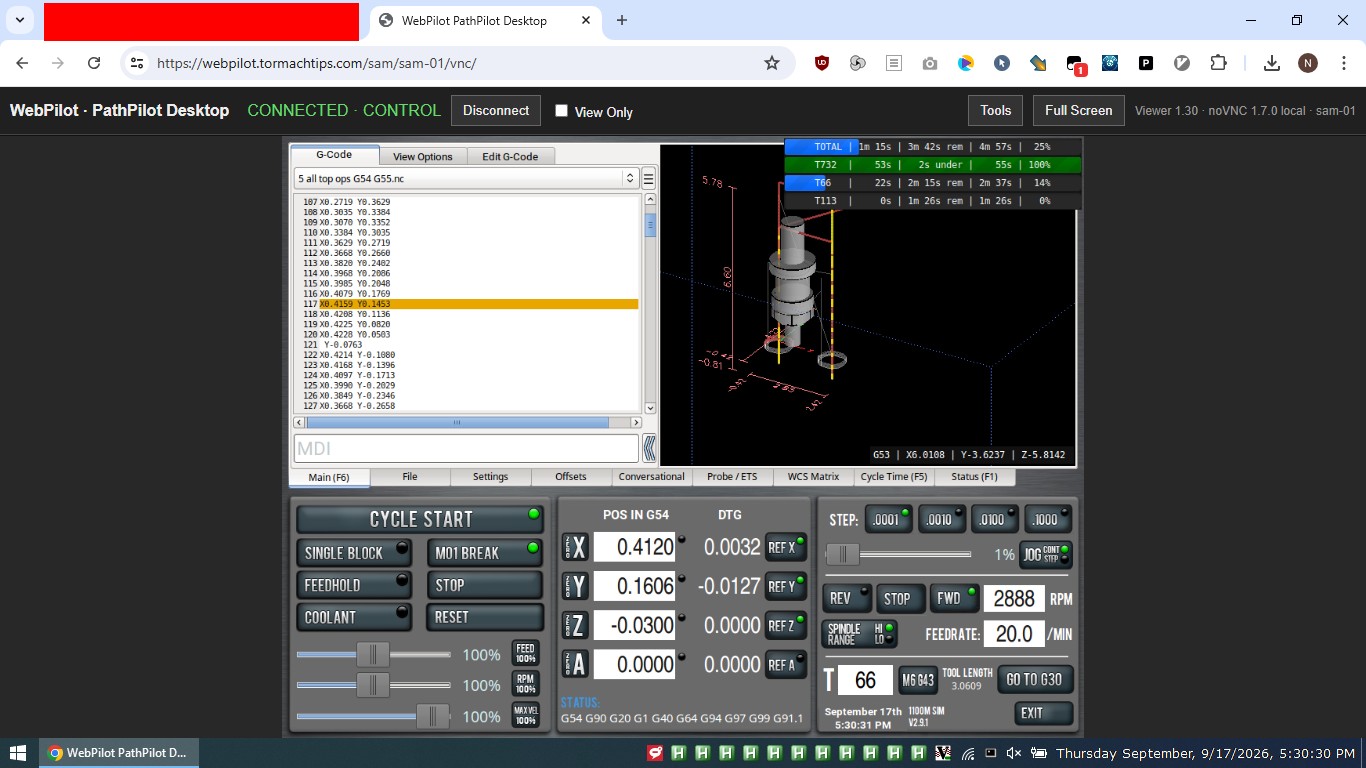The width and height of the screenshot is (1366, 768).
Task: Start spindle forward with FWD
Action: (x=954, y=599)
